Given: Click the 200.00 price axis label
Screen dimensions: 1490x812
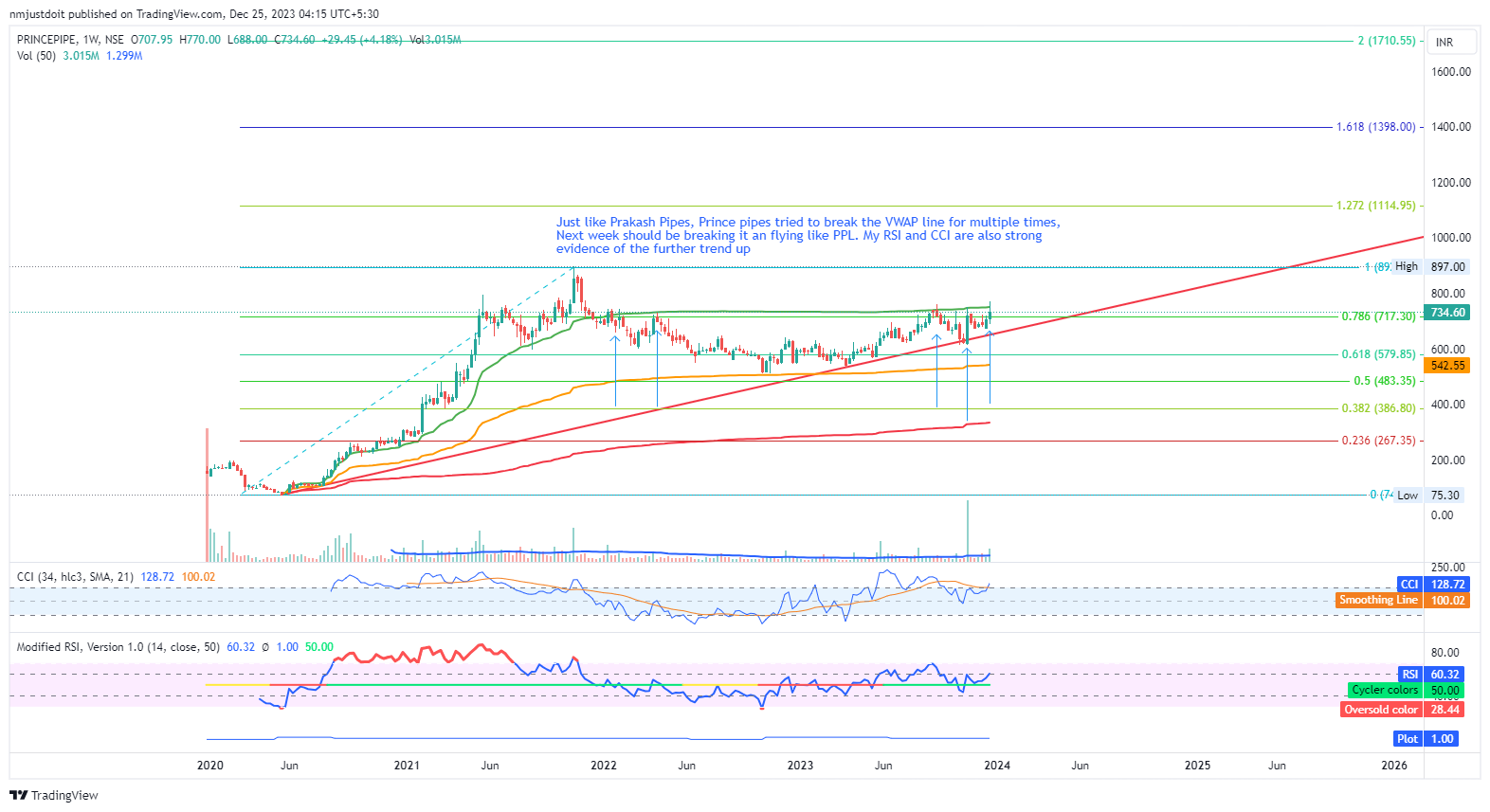Looking at the screenshot, I should point(1447,460).
